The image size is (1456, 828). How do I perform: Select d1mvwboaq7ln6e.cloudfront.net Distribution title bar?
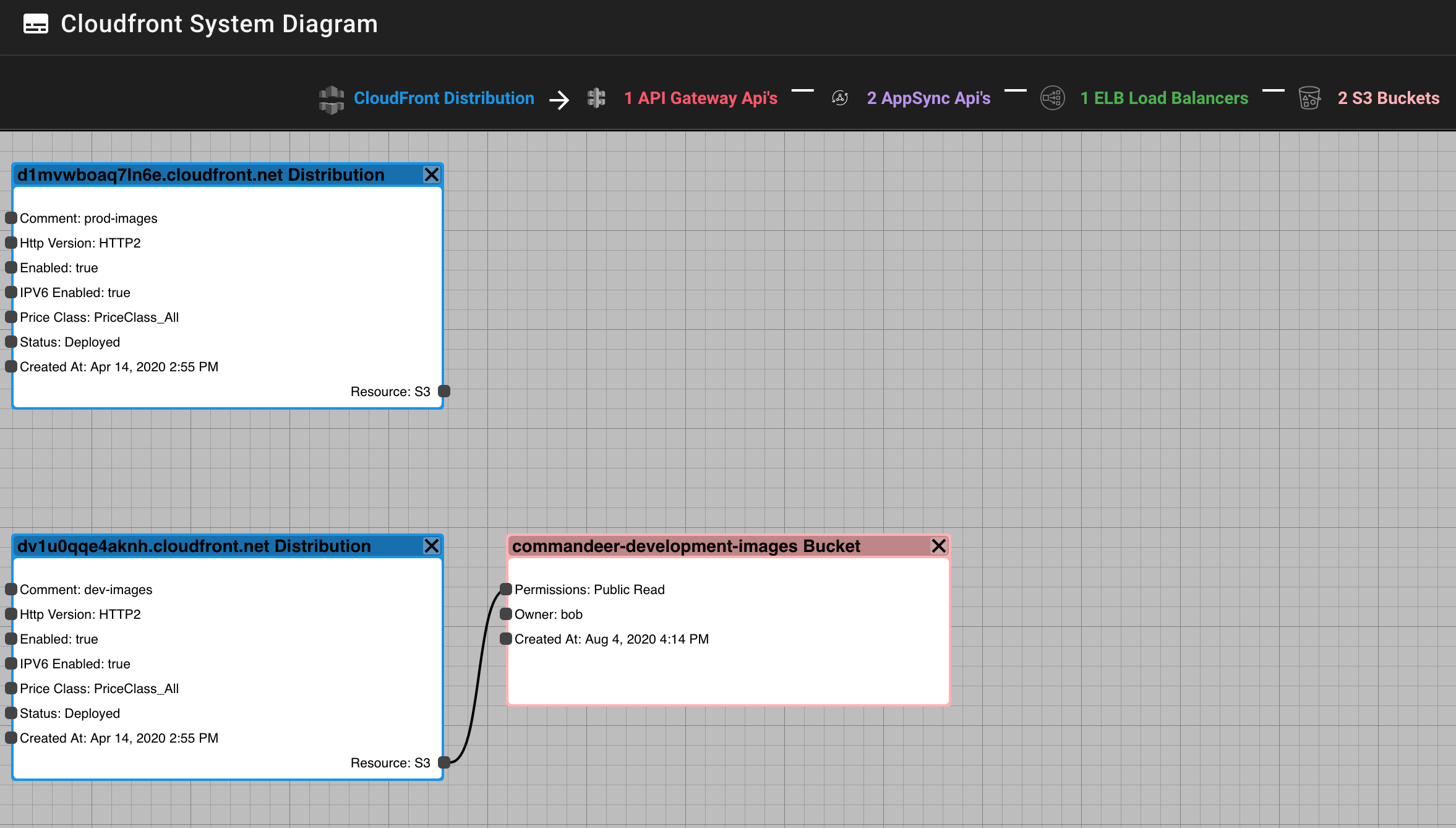coord(228,175)
